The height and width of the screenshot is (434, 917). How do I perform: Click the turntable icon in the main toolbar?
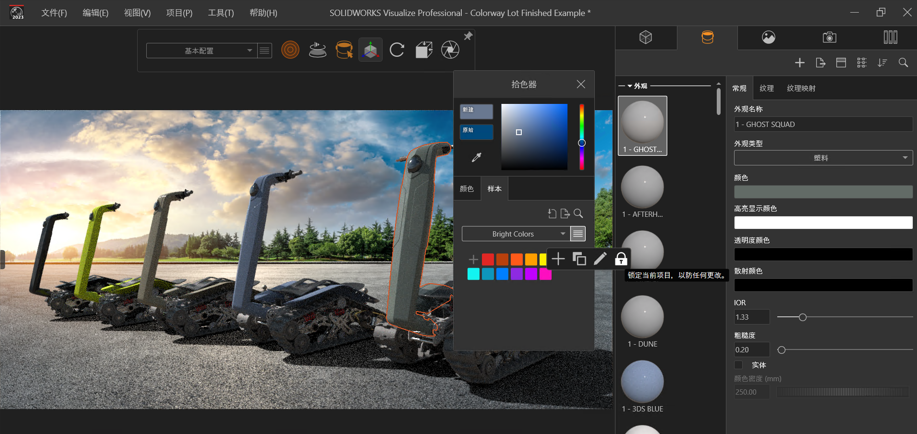pyautogui.click(x=317, y=50)
